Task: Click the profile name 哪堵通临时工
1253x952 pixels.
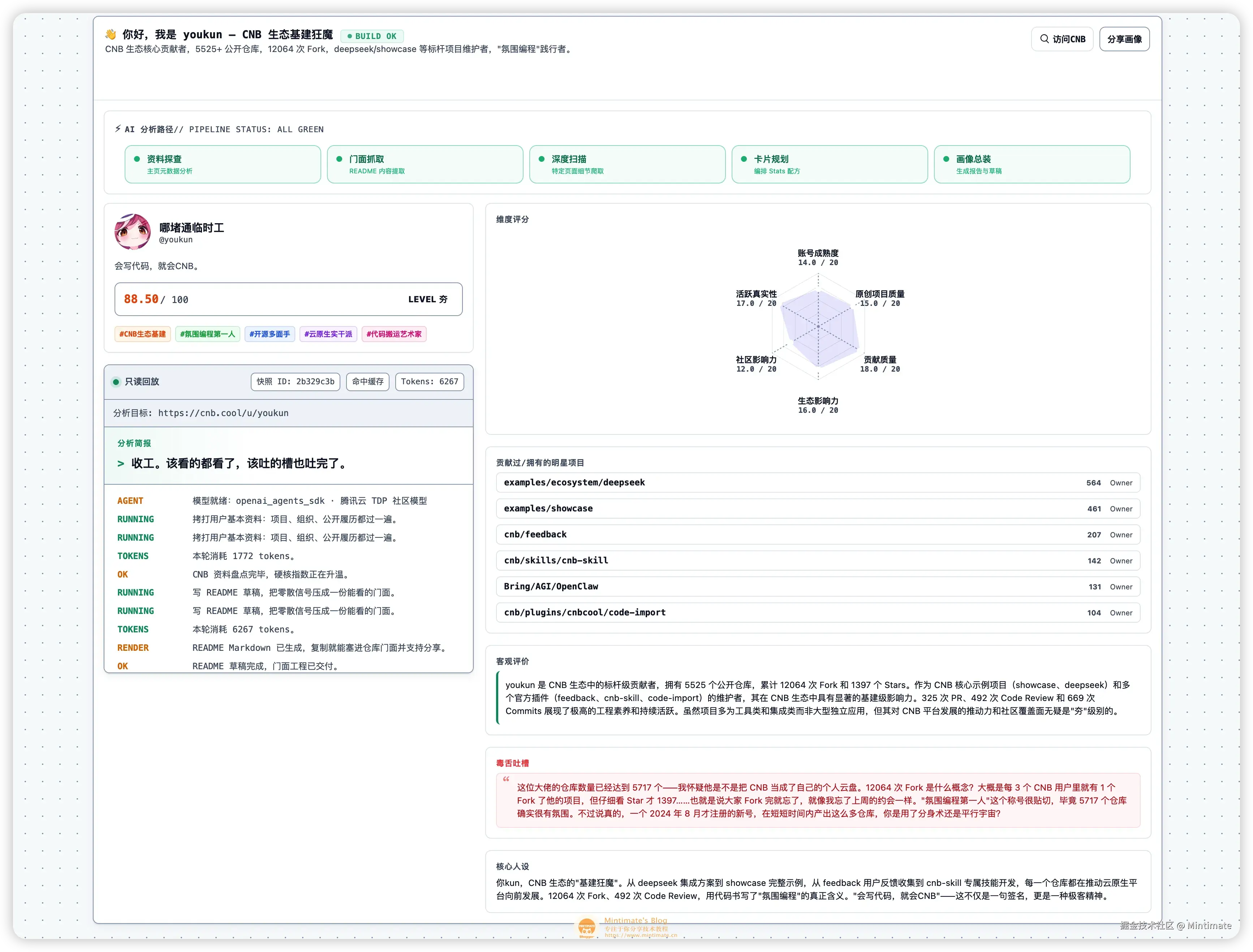Action: (191, 228)
